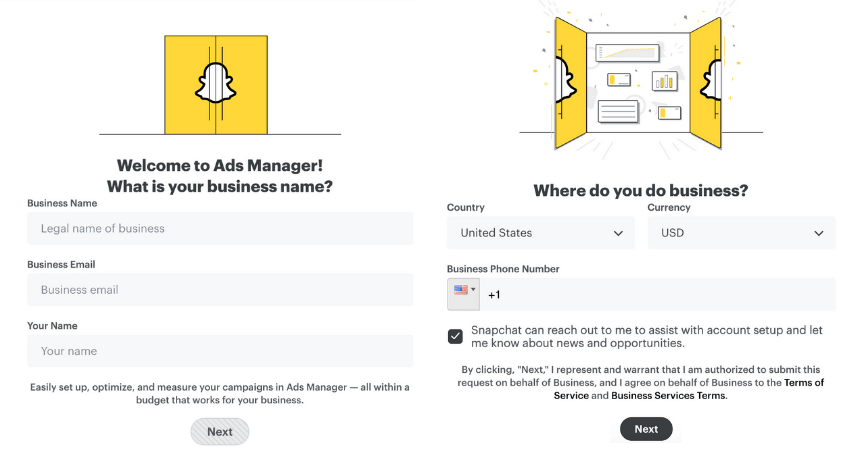
Task: Click the "Where do you do business?" heading
Action: pyautogui.click(x=640, y=191)
